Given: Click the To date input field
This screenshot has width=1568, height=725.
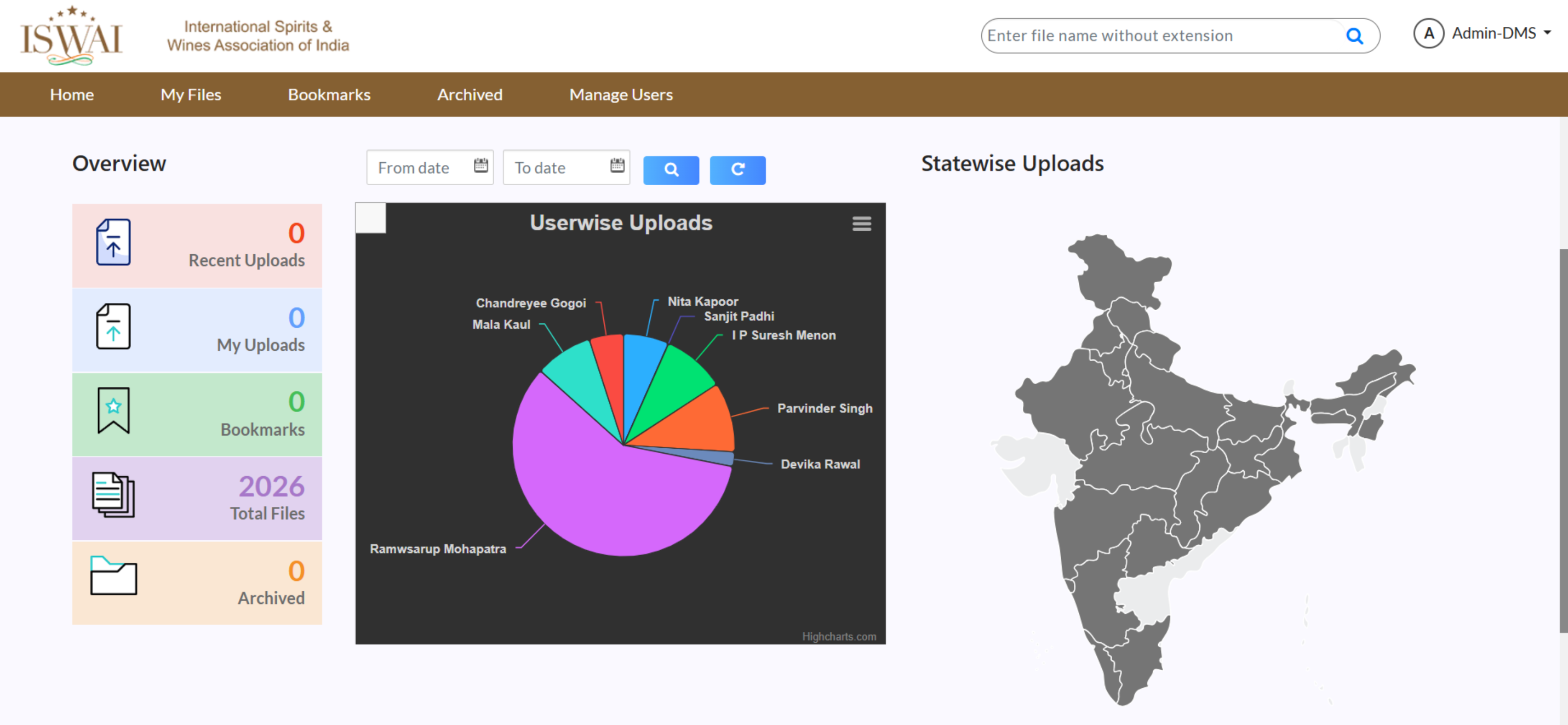Looking at the screenshot, I should click(566, 167).
